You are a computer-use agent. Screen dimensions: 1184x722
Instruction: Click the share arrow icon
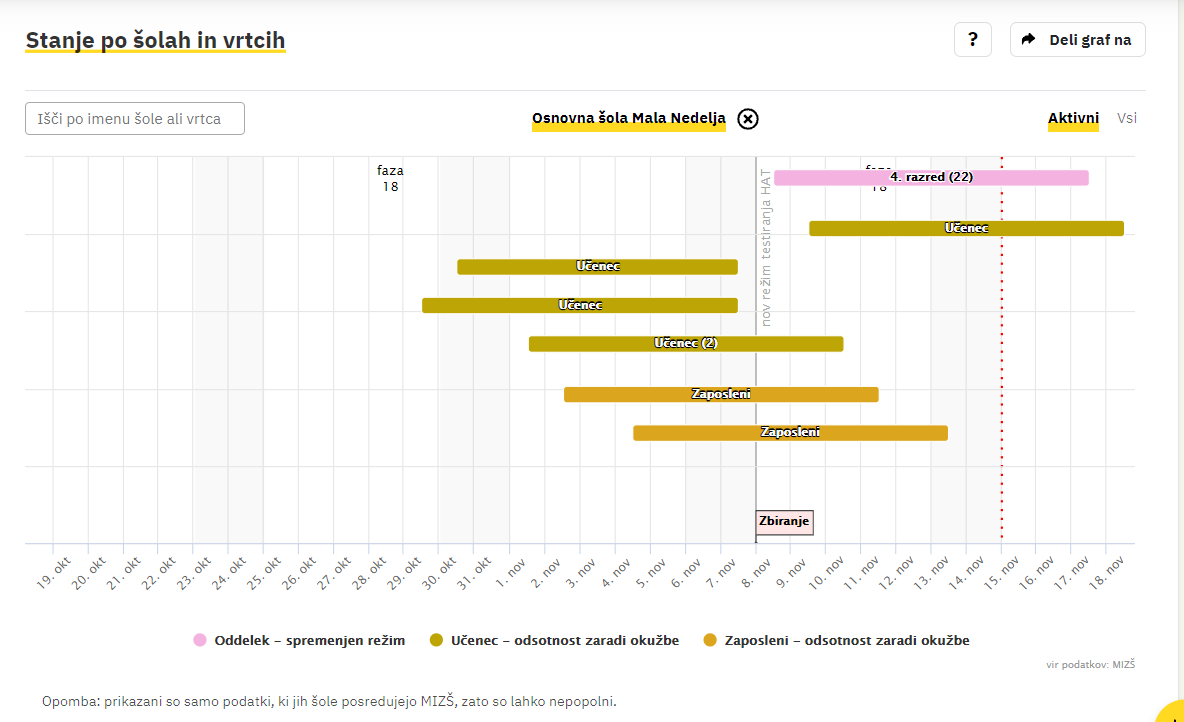pos(1028,40)
